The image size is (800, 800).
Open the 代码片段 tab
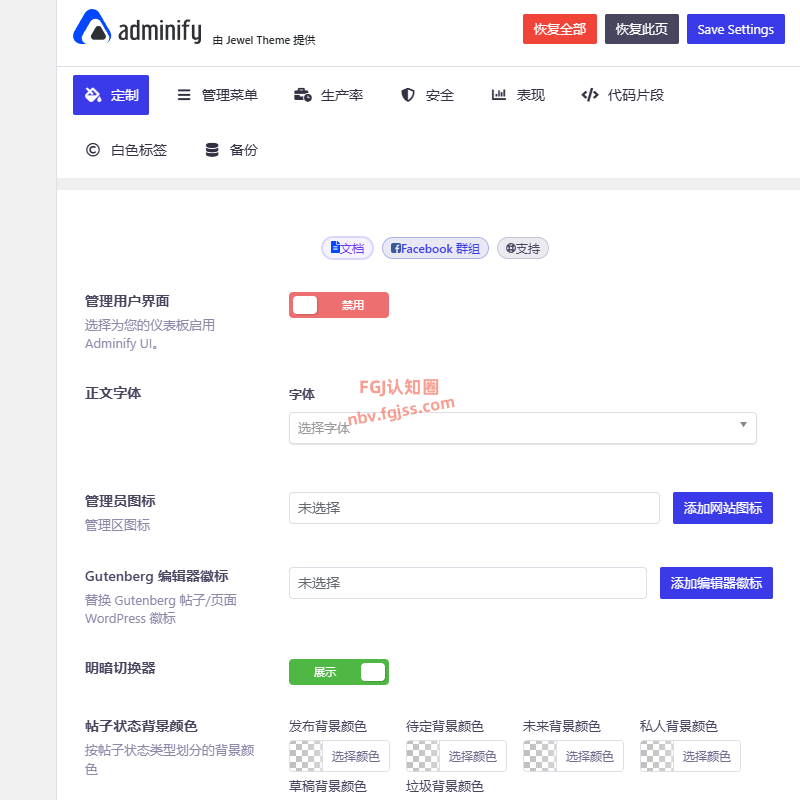(x=622, y=95)
